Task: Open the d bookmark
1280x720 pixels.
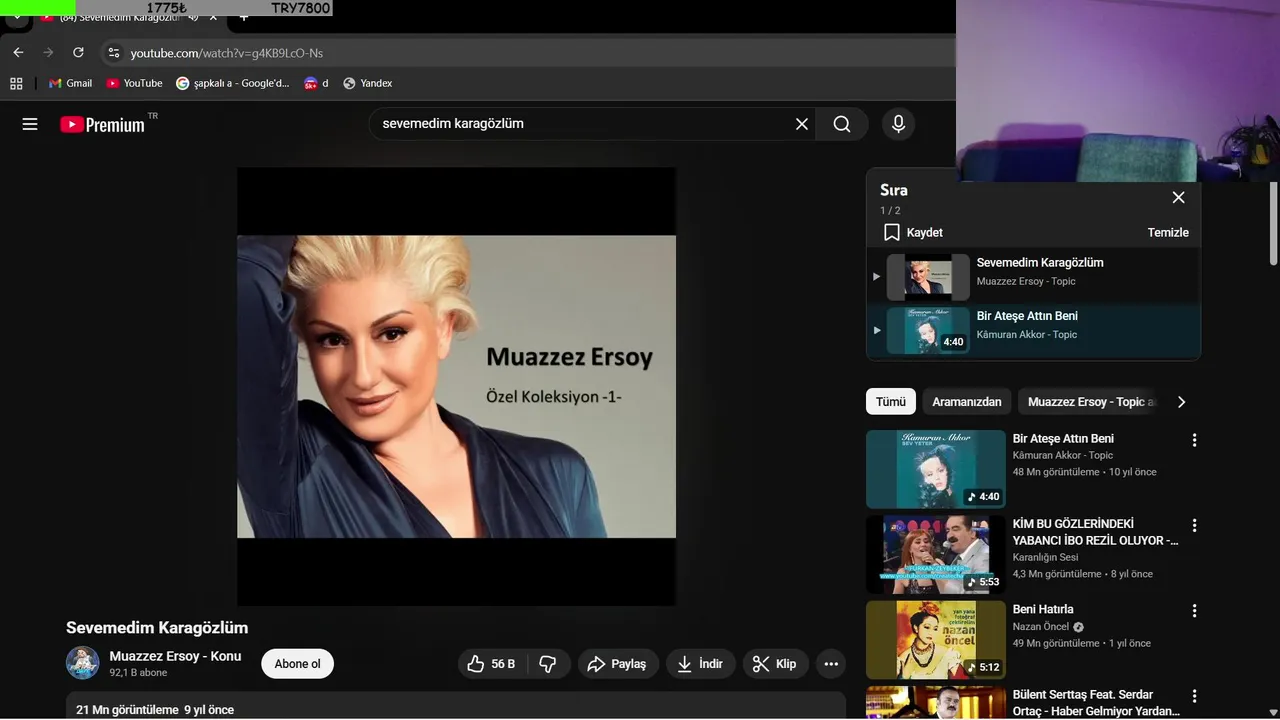Action: (316, 83)
